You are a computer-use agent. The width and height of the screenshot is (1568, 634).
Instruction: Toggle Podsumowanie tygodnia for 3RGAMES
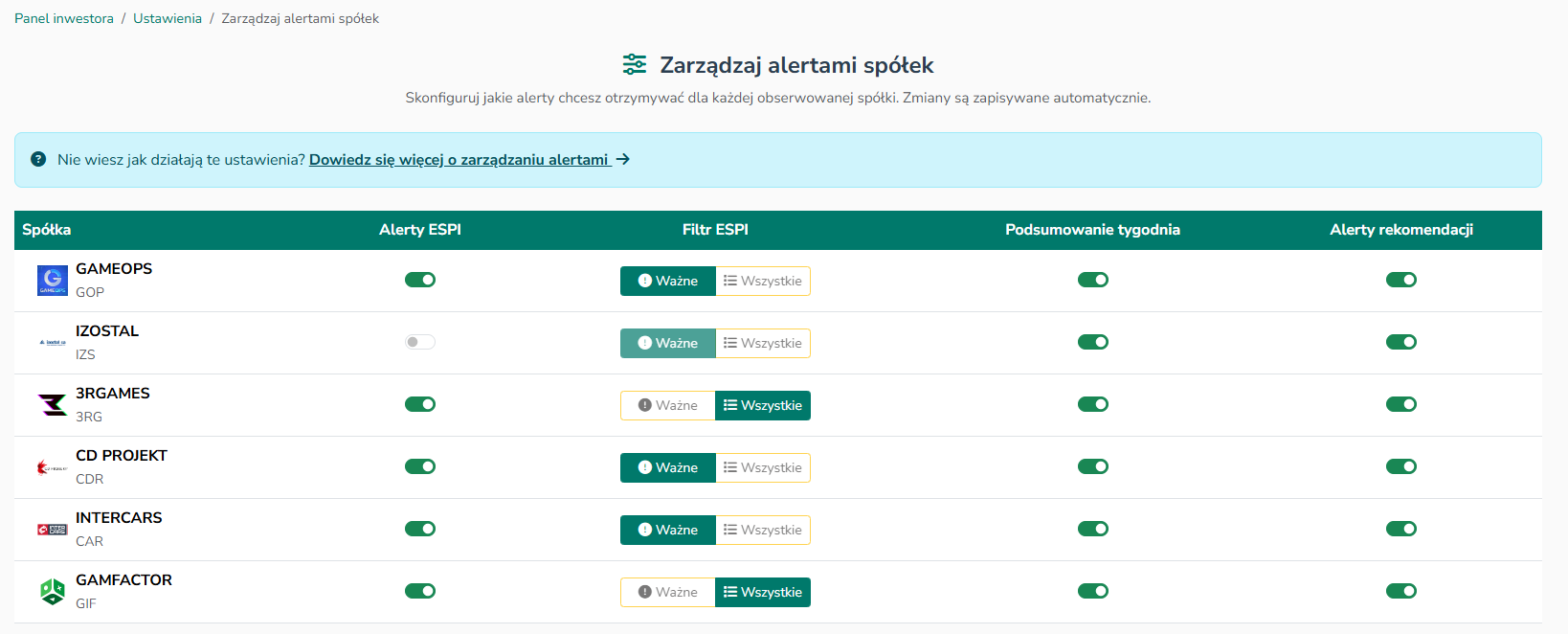tap(1093, 404)
